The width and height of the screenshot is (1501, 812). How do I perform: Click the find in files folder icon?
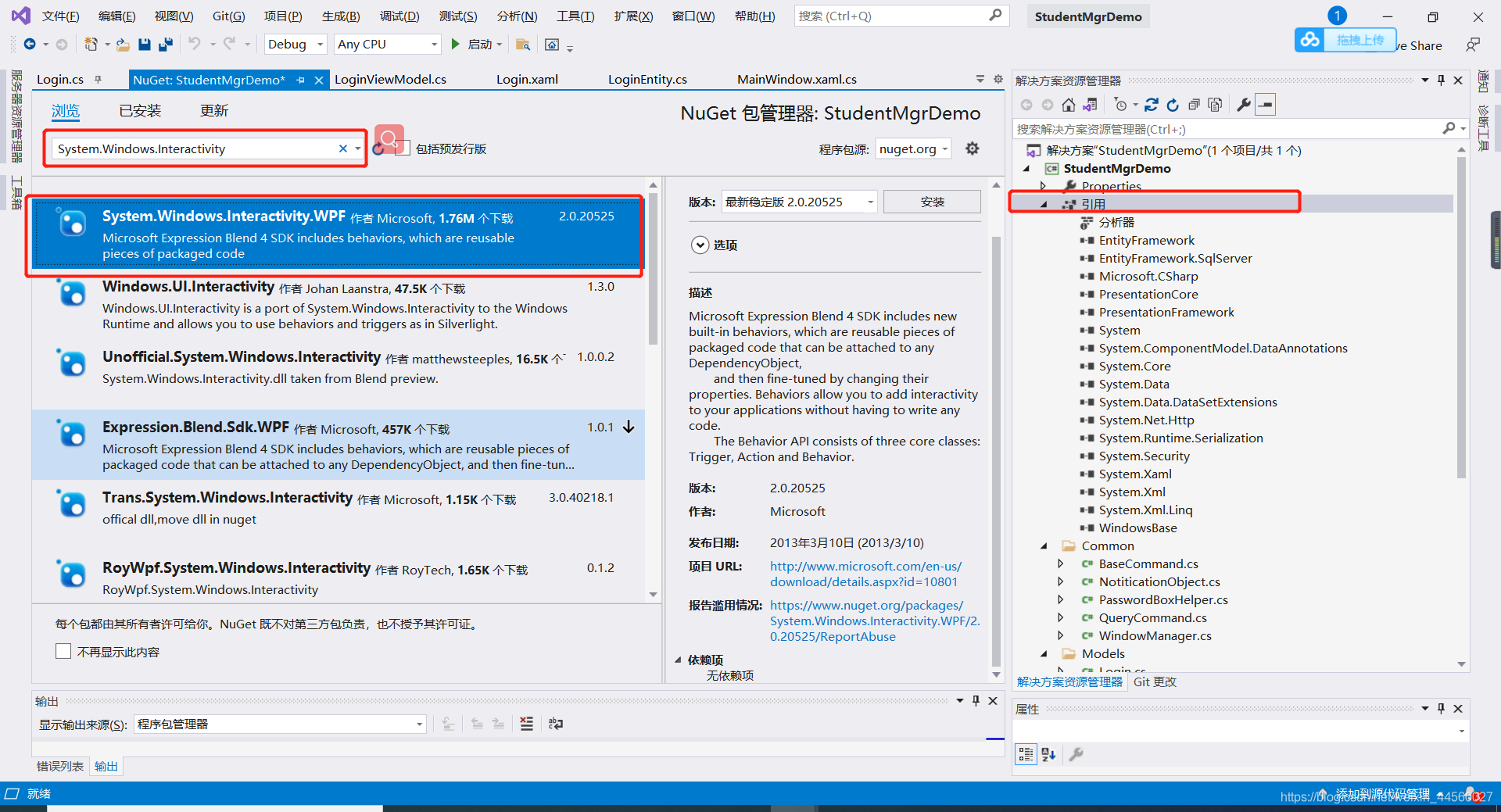click(523, 45)
